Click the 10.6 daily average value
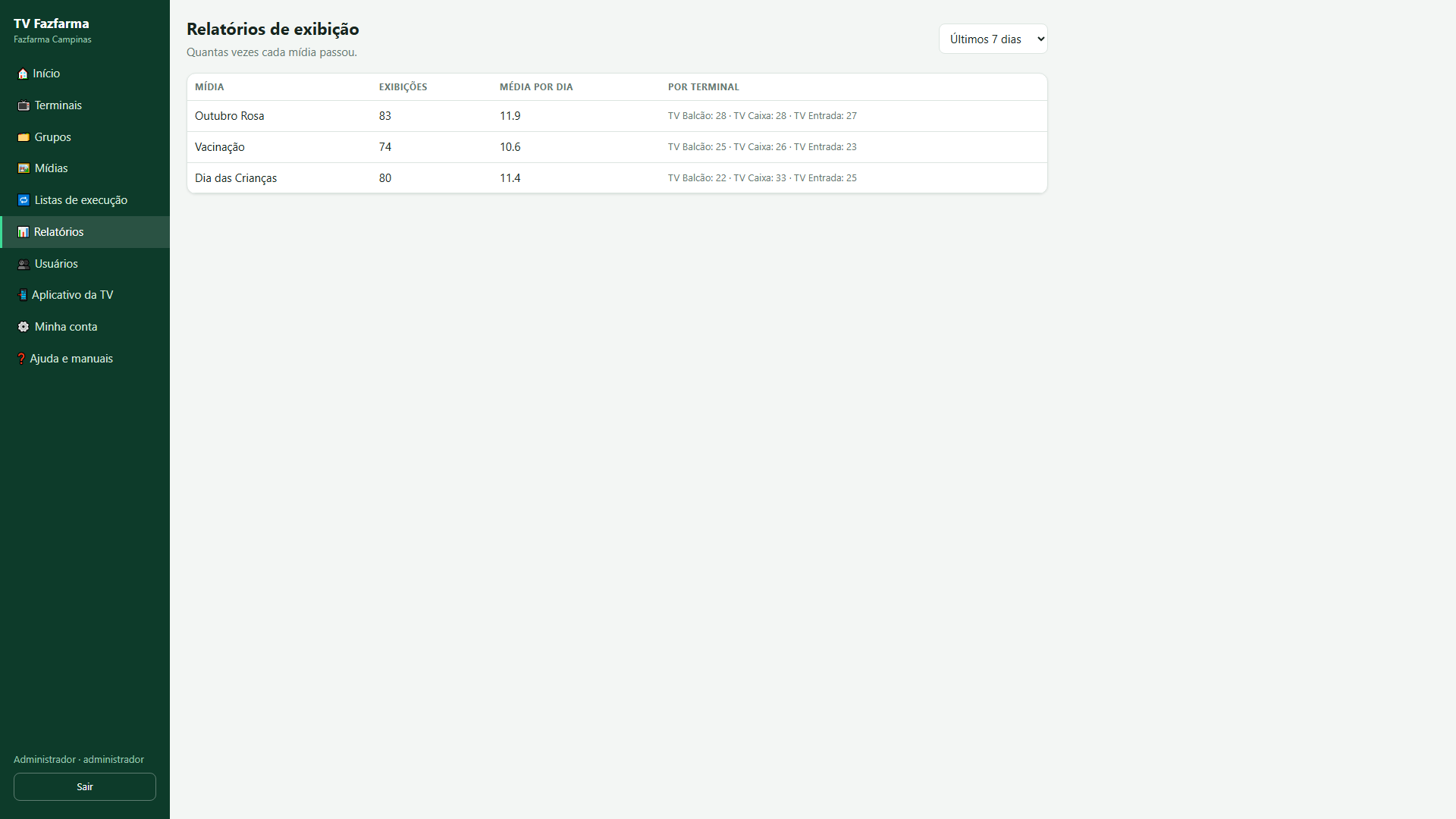Viewport: 1456px width, 819px height. click(510, 147)
